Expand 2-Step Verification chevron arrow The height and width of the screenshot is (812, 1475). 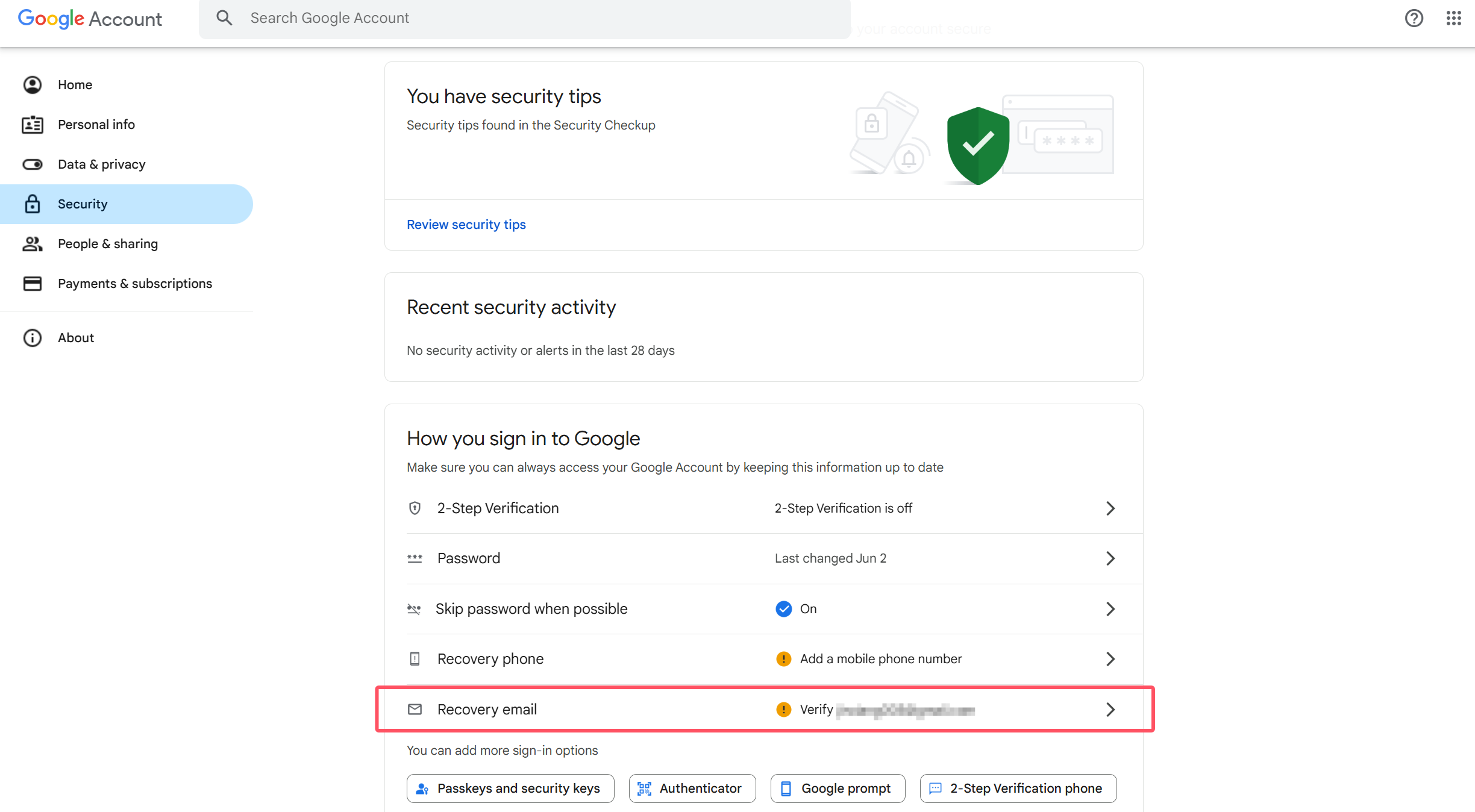(x=1110, y=508)
